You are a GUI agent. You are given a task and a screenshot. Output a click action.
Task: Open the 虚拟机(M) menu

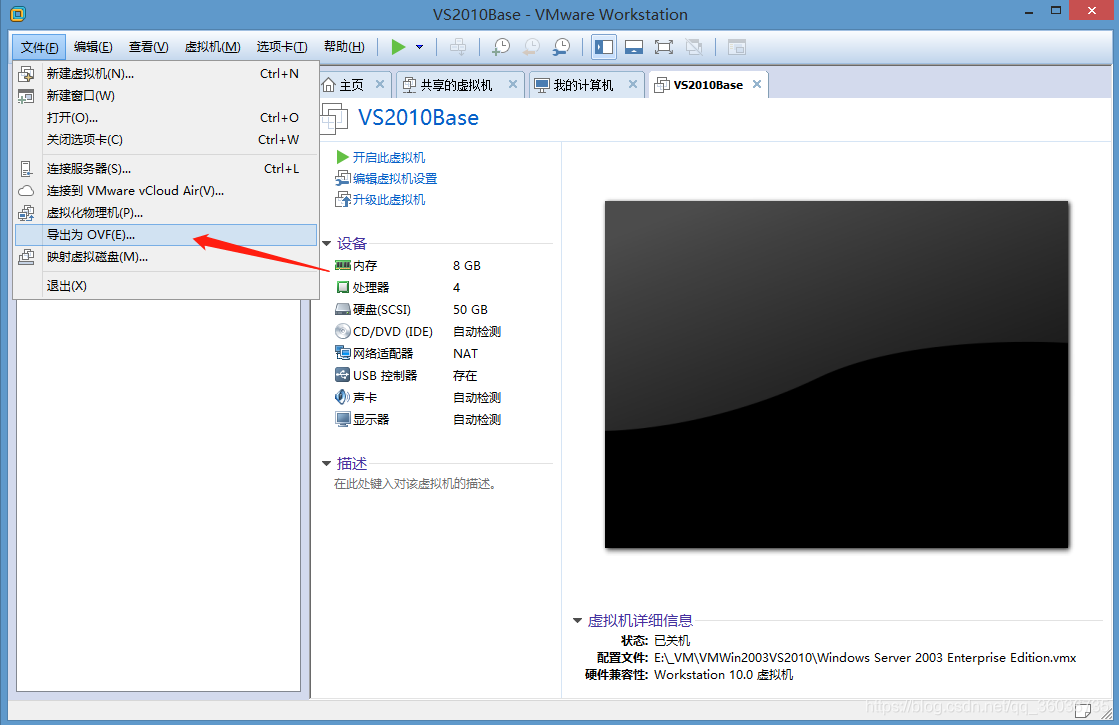[212, 47]
